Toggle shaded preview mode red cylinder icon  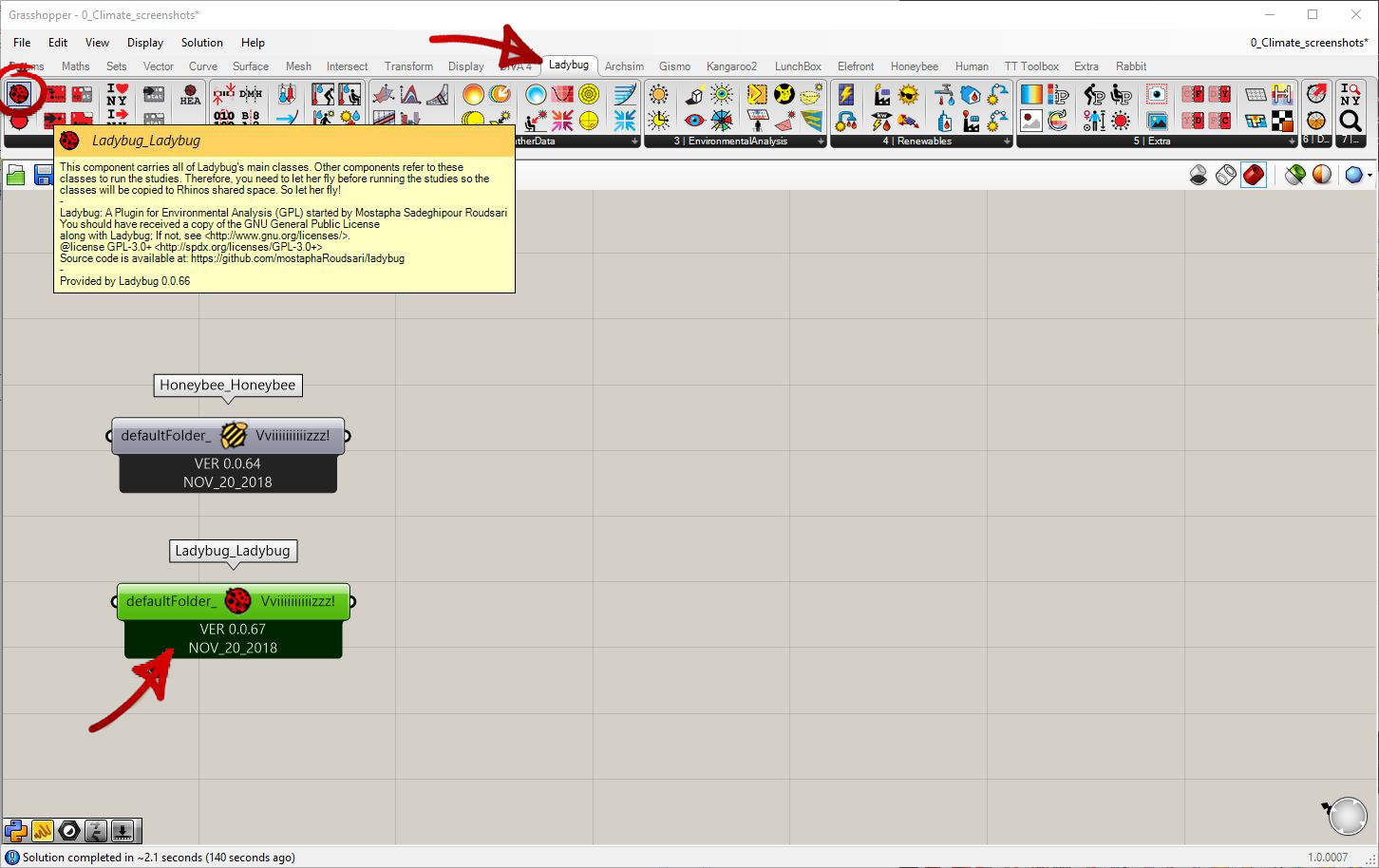click(1254, 175)
